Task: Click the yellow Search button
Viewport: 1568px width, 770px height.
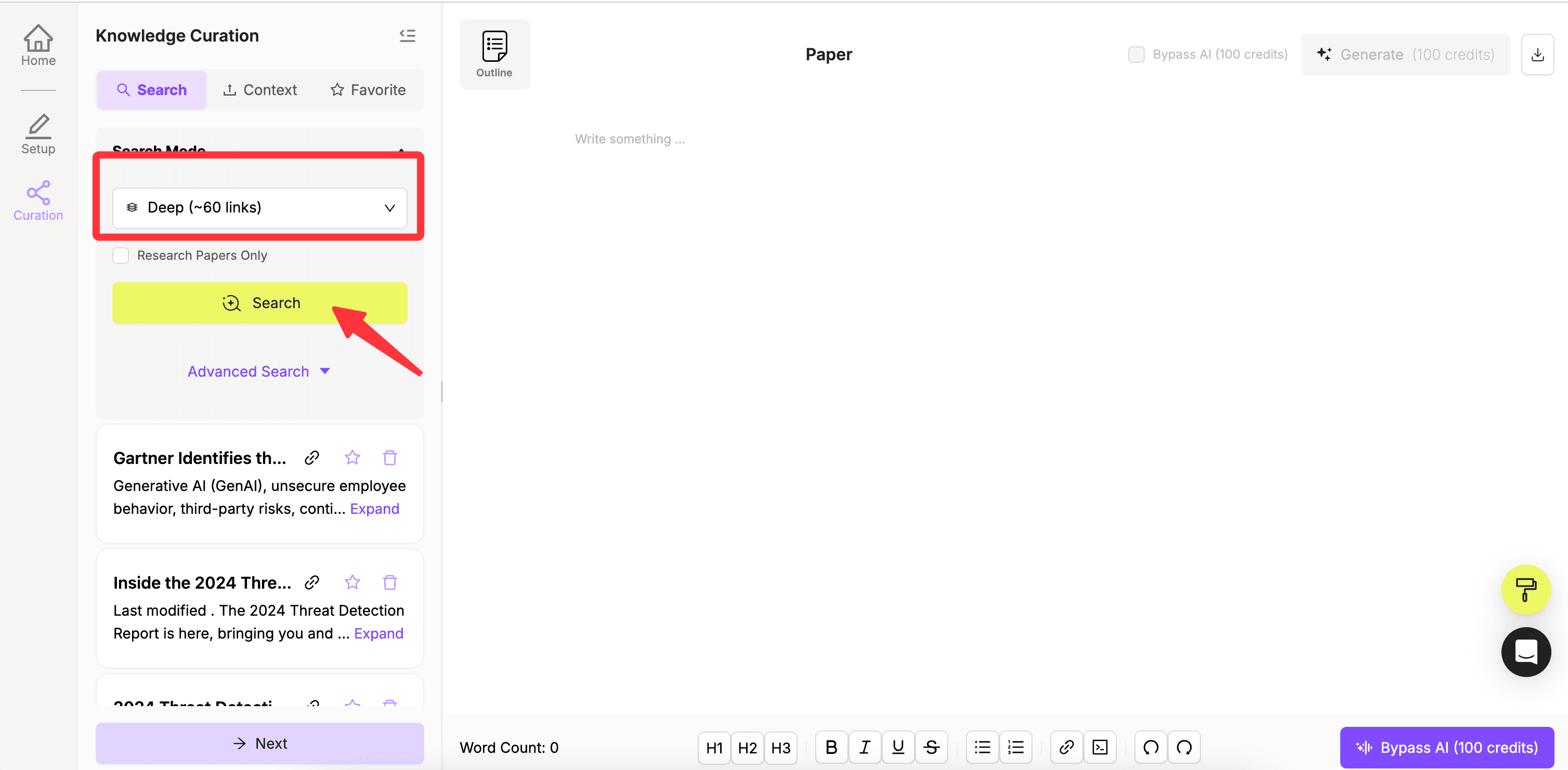Action: (x=259, y=303)
